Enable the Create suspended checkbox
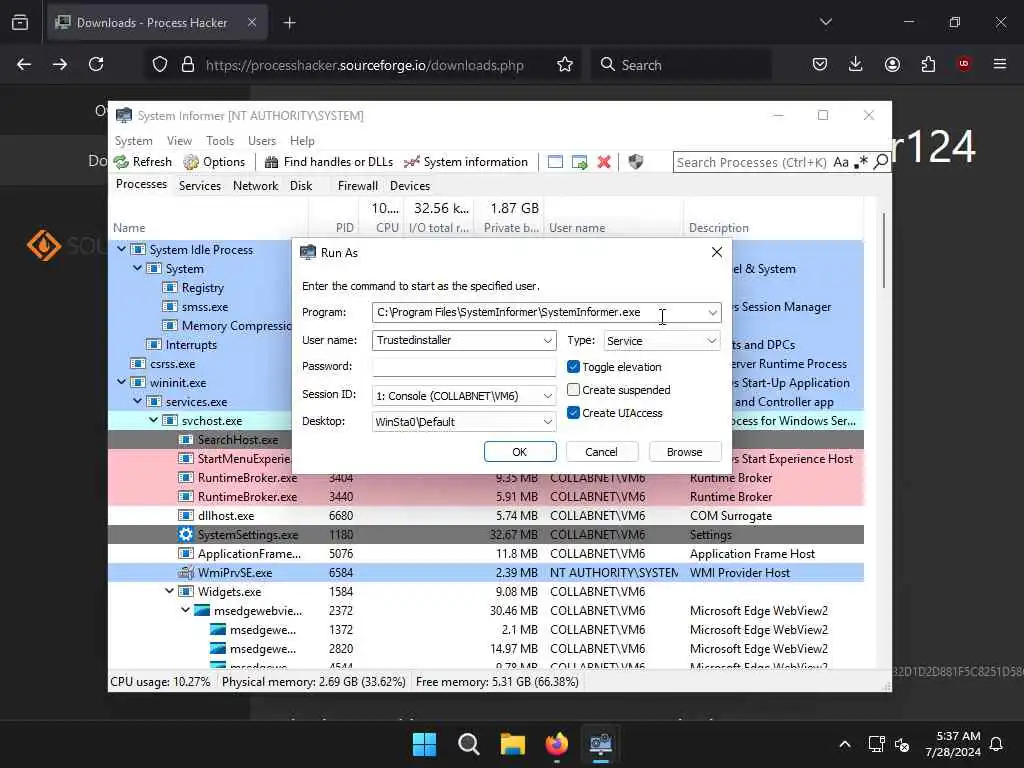1024x768 pixels. tap(573, 390)
